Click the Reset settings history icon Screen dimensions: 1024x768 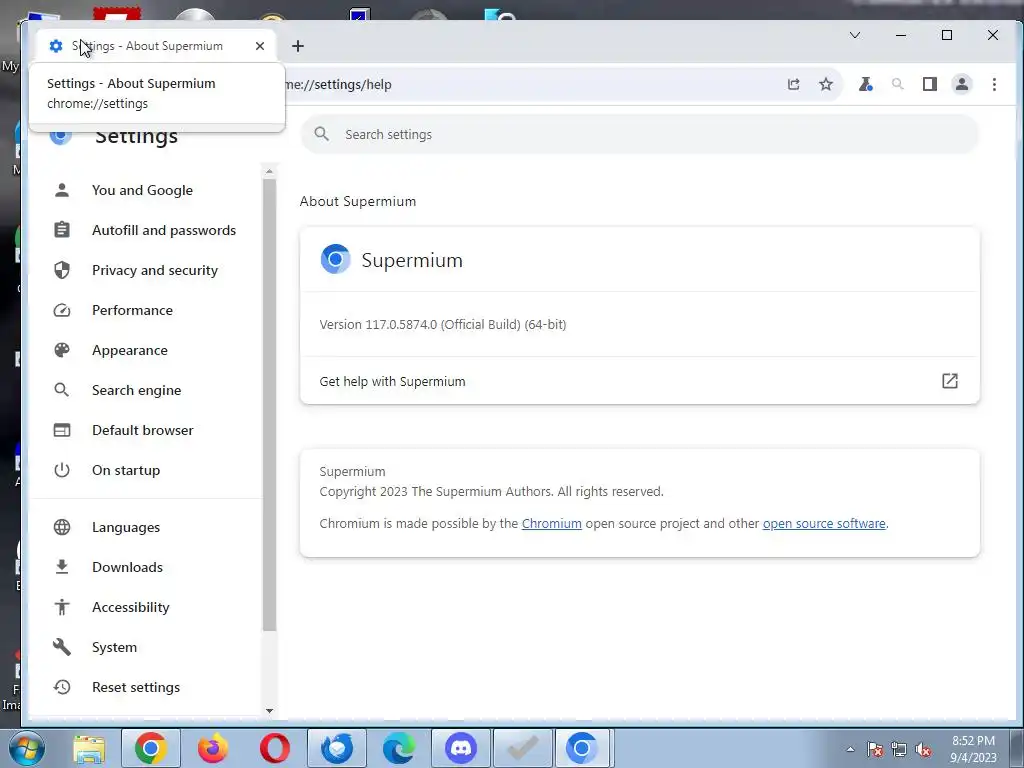pos(62,687)
